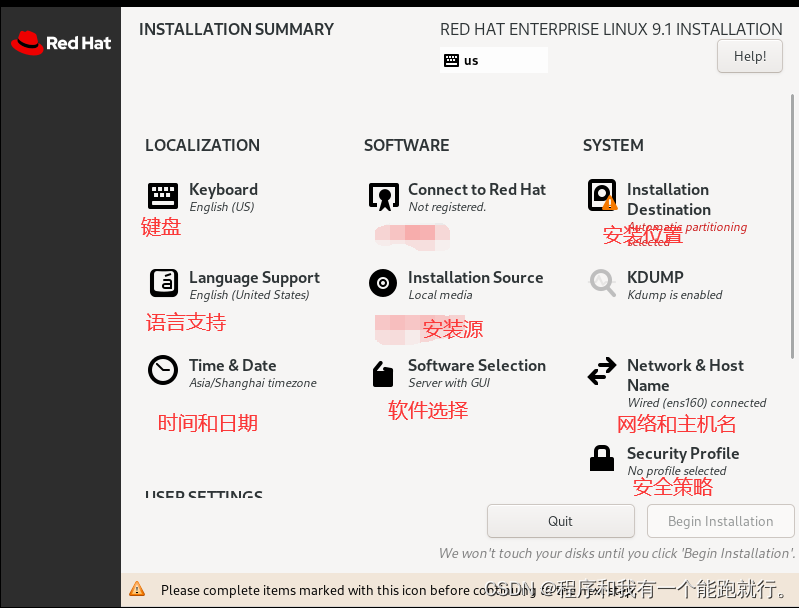
Task: Click the vertical scrollbar on the right
Action: pyautogui.click(x=792, y=226)
